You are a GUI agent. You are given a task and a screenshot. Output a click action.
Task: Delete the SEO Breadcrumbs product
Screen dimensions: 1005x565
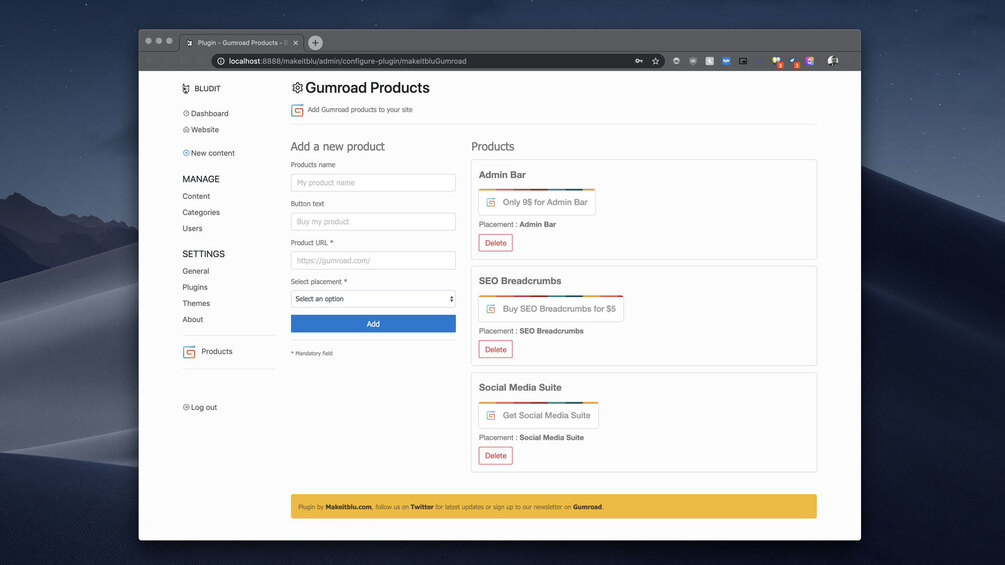click(495, 349)
